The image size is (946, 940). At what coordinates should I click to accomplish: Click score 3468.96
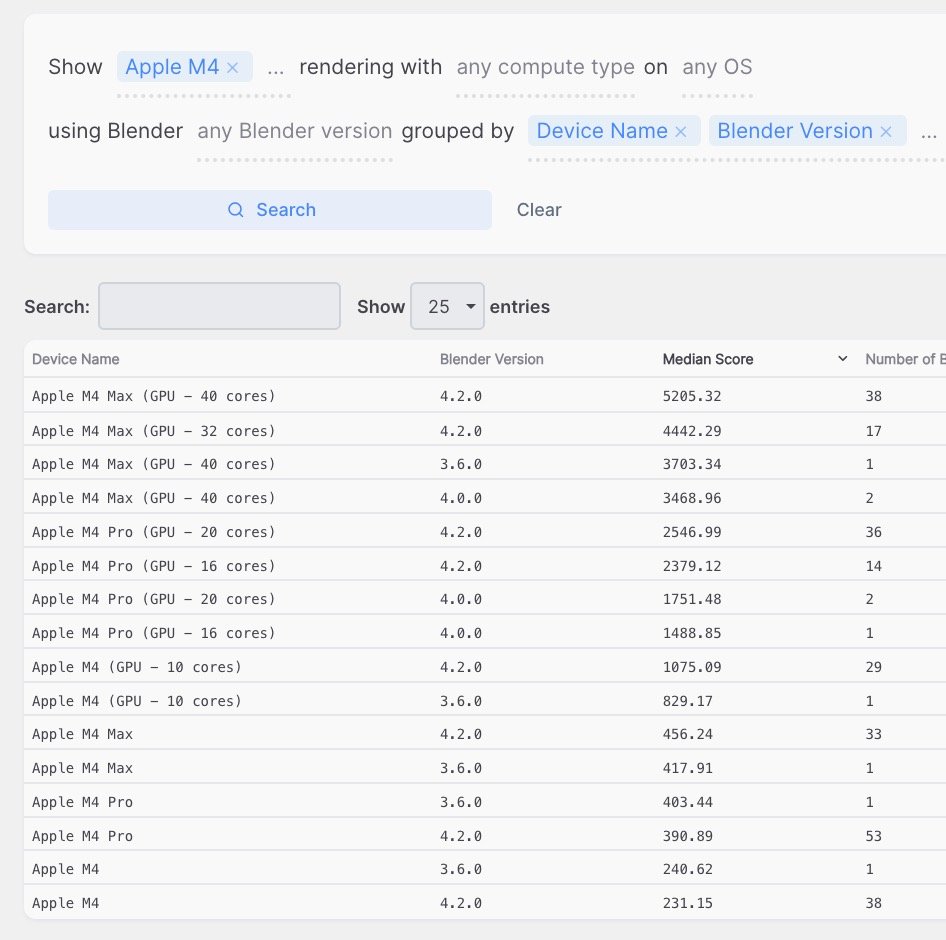point(692,498)
